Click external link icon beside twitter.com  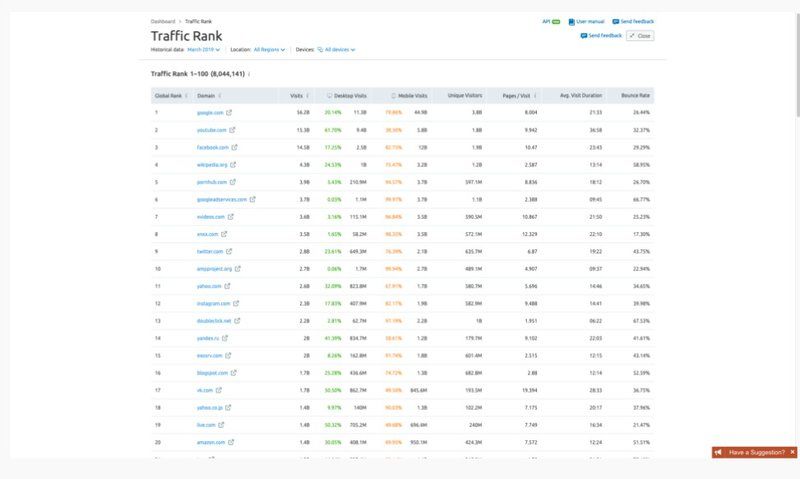pos(229,251)
